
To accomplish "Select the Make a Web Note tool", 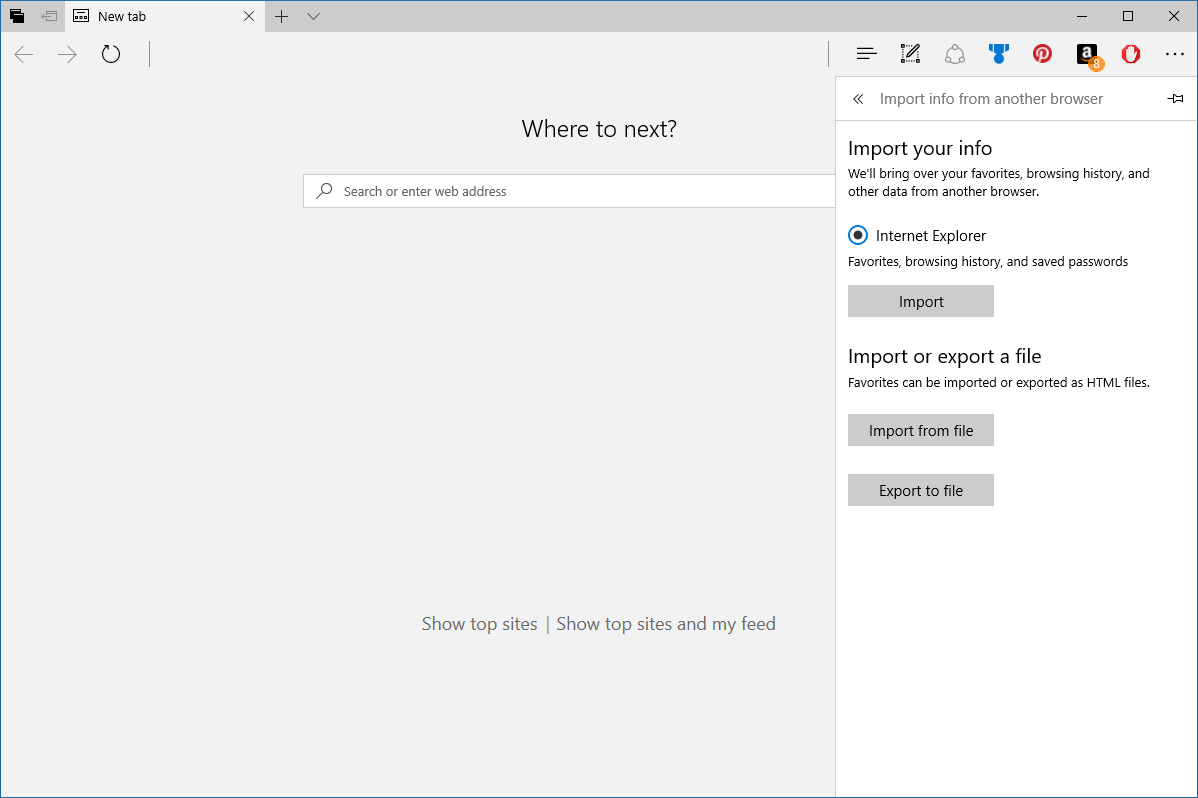I will click(910, 54).
